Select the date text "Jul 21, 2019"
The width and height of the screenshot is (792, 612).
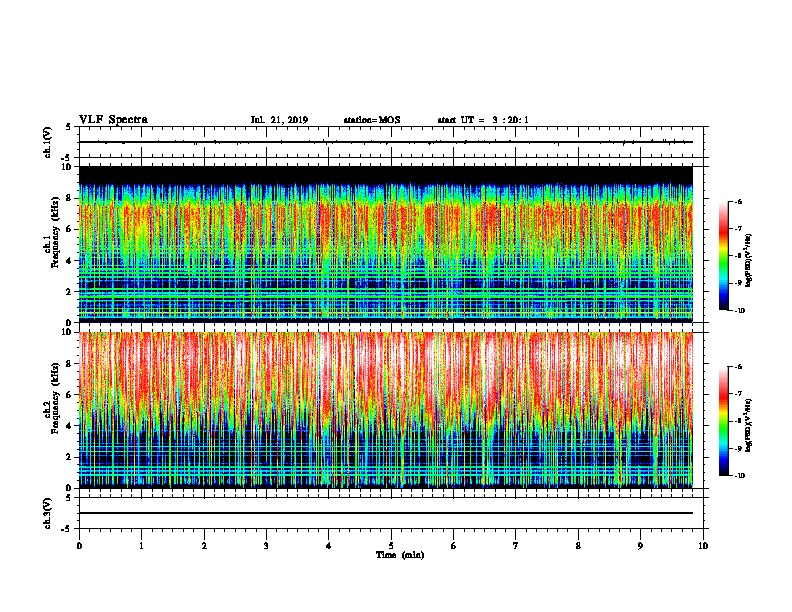pyautogui.click(x=279, y=120)
